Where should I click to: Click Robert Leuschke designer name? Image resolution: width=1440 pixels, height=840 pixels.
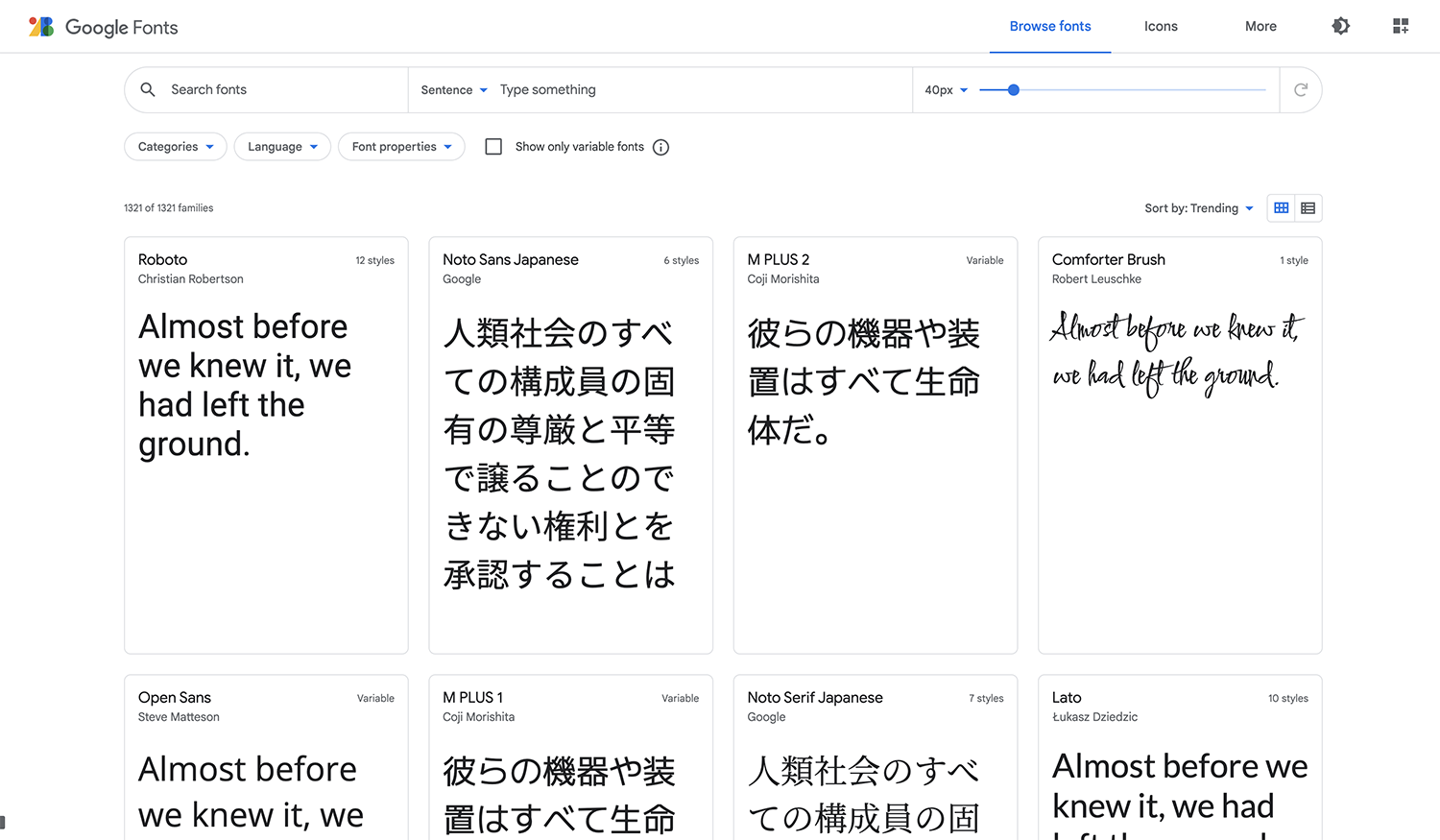(1096, 279)
